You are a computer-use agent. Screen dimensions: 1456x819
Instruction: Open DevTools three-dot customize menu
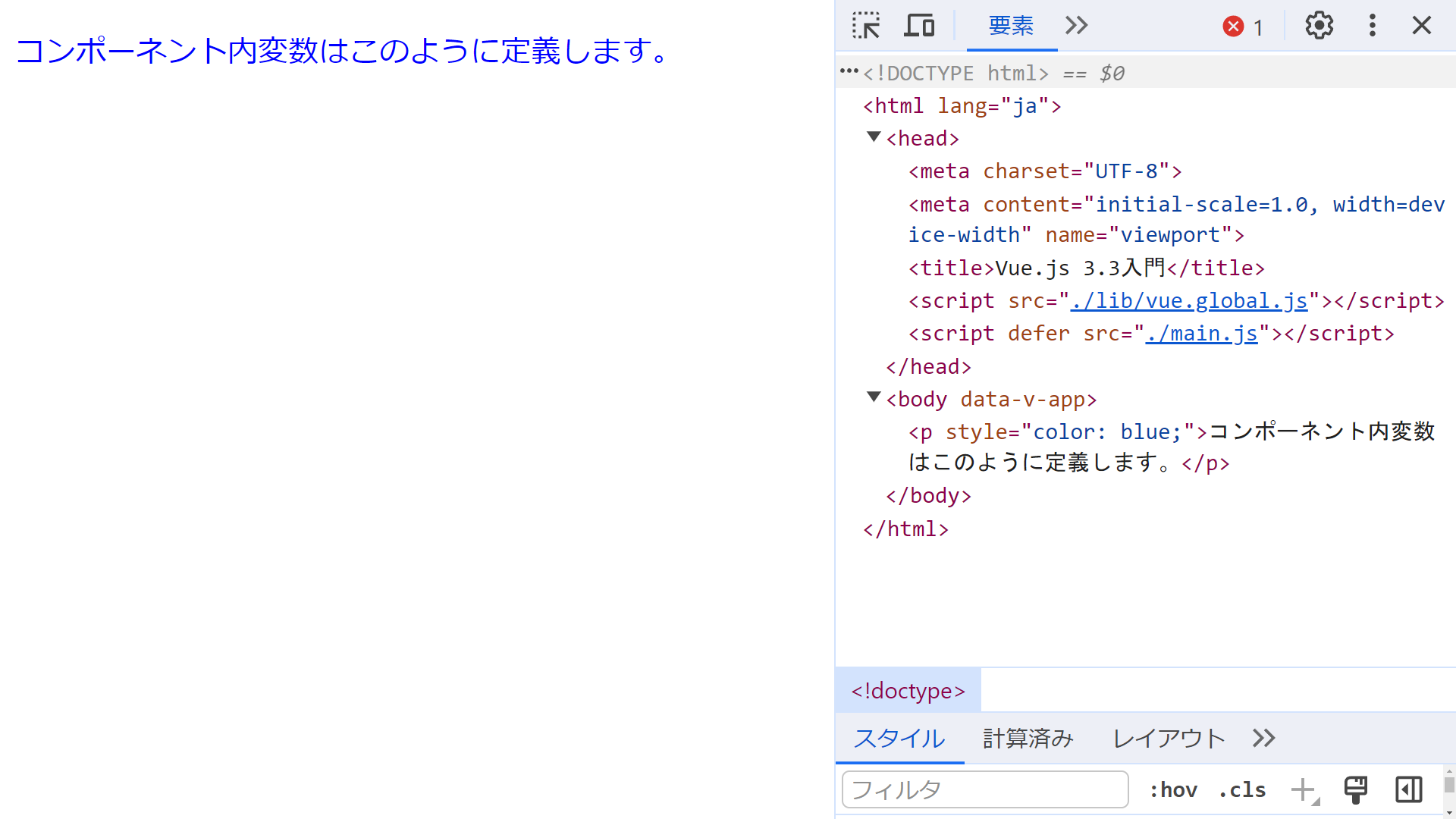tap(1372, 26)
